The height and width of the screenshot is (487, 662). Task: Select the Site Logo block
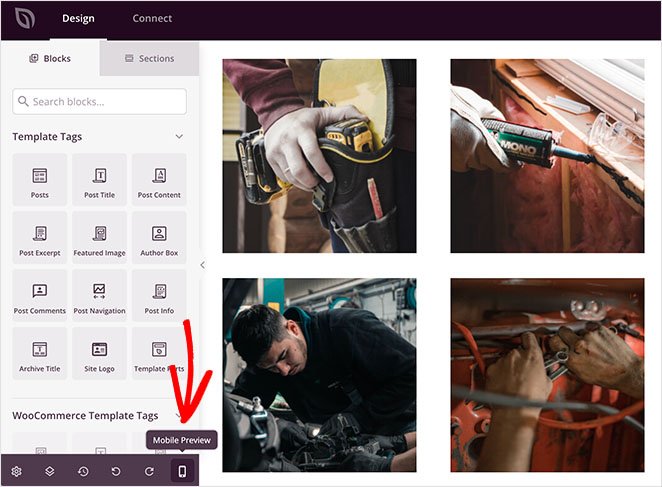(x=99, y=353)
